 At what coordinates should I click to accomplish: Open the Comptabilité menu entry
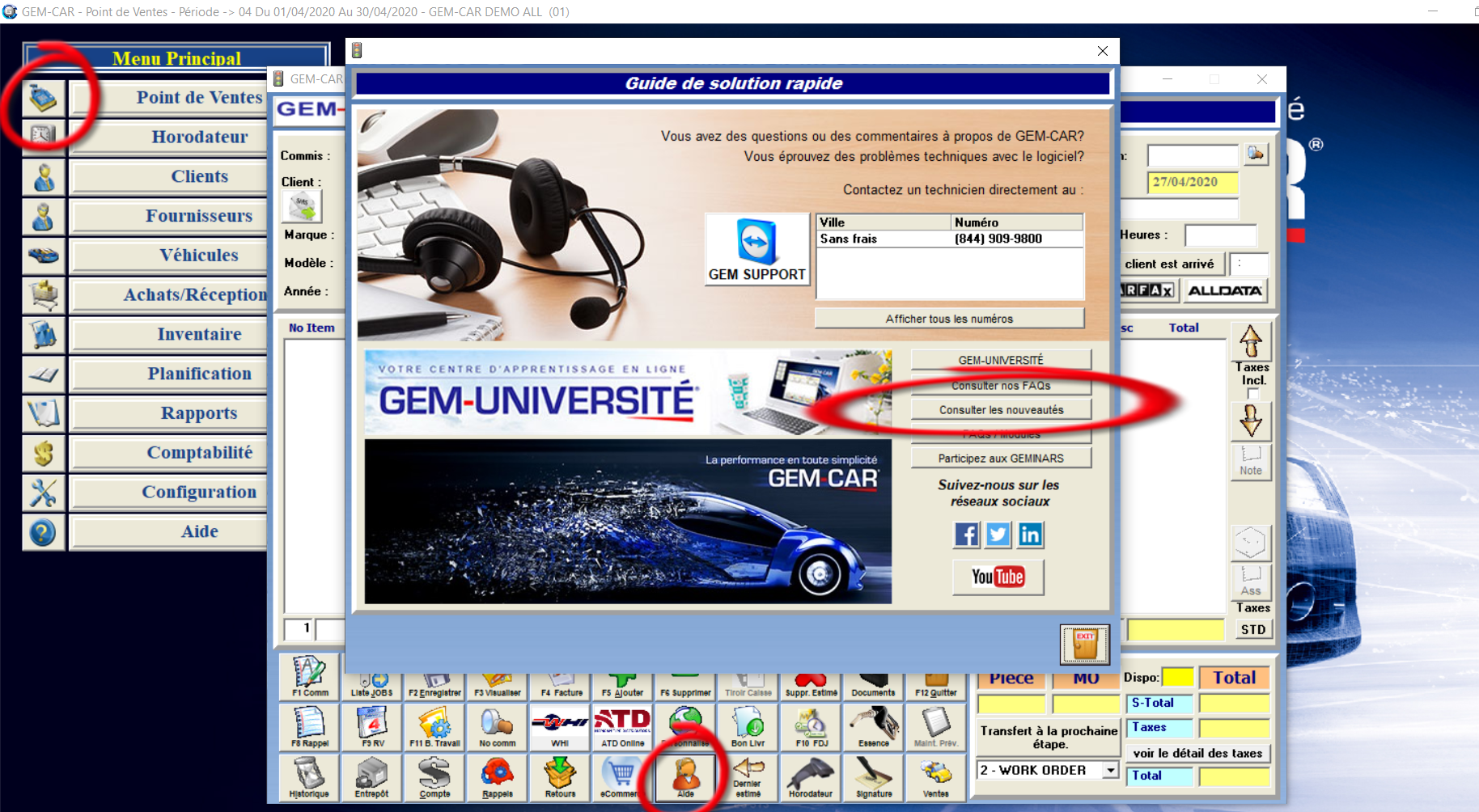pyautogui.click(x=170, y=453)
